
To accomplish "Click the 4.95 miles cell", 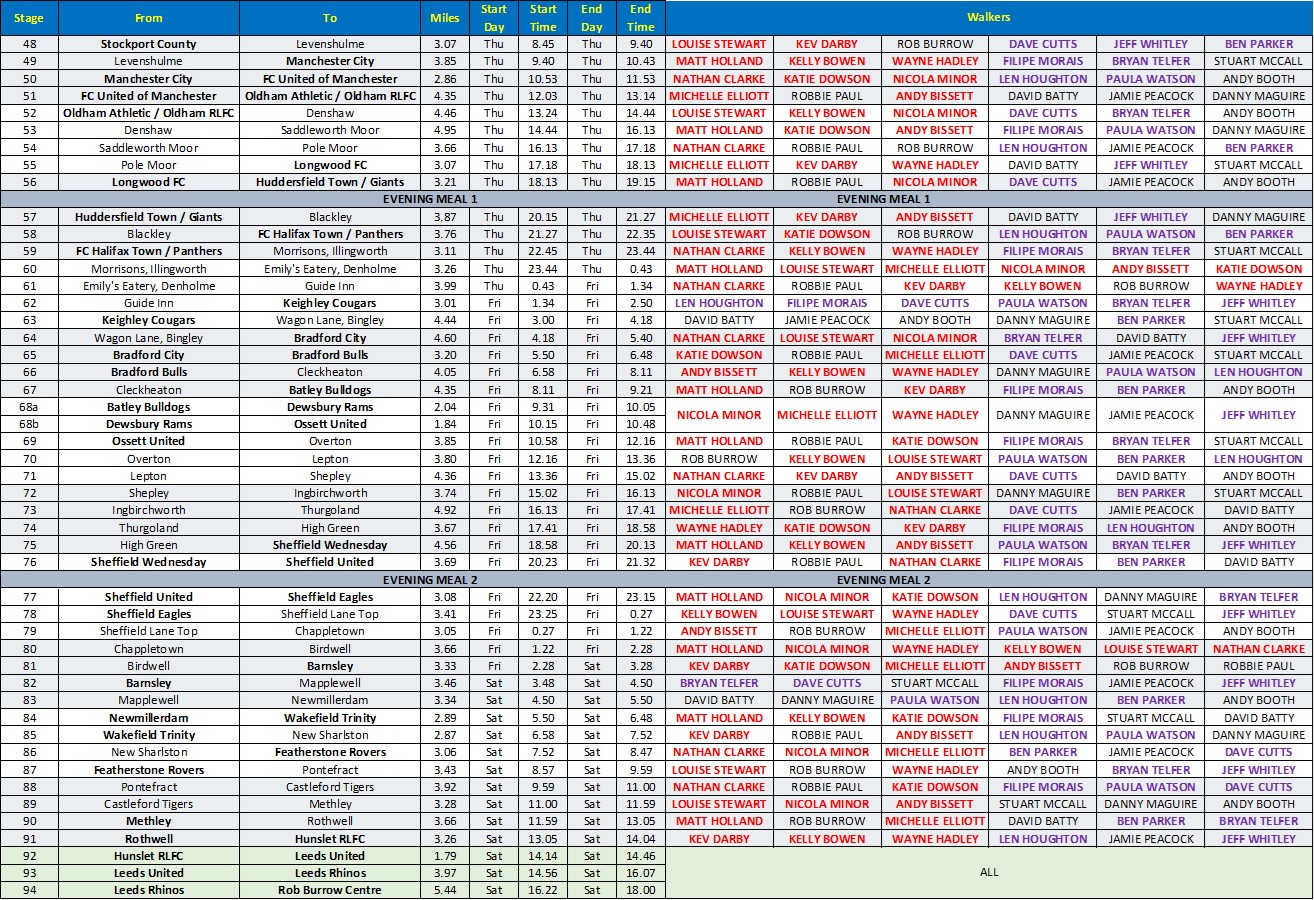I will [445, 130].
